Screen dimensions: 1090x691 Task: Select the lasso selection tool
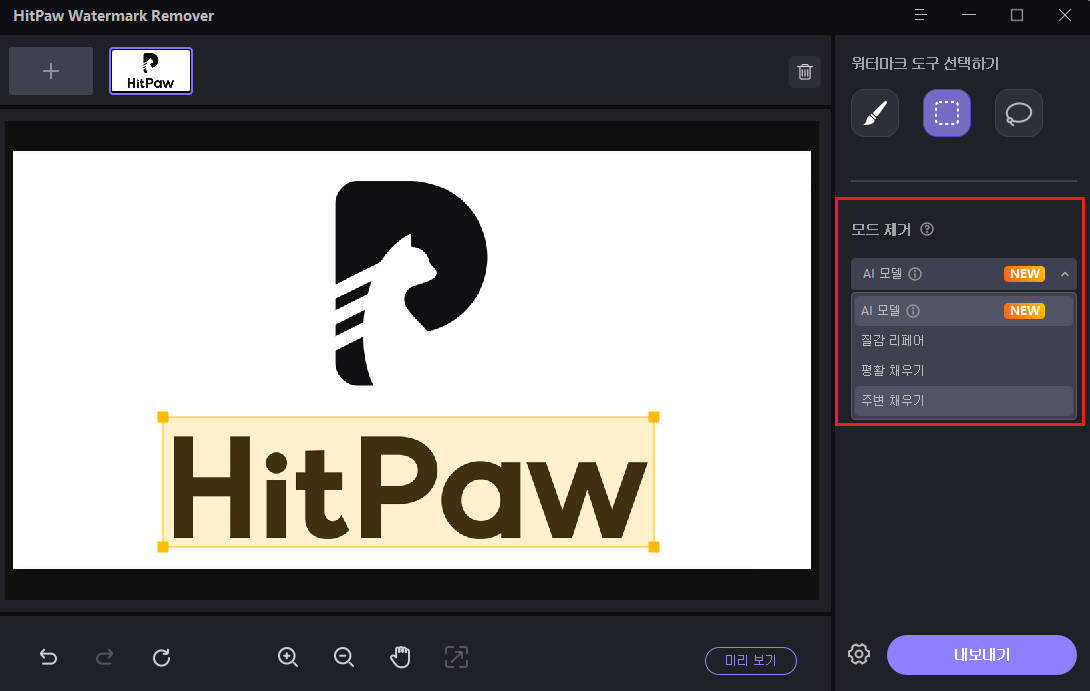click(x=1018, y=113)
